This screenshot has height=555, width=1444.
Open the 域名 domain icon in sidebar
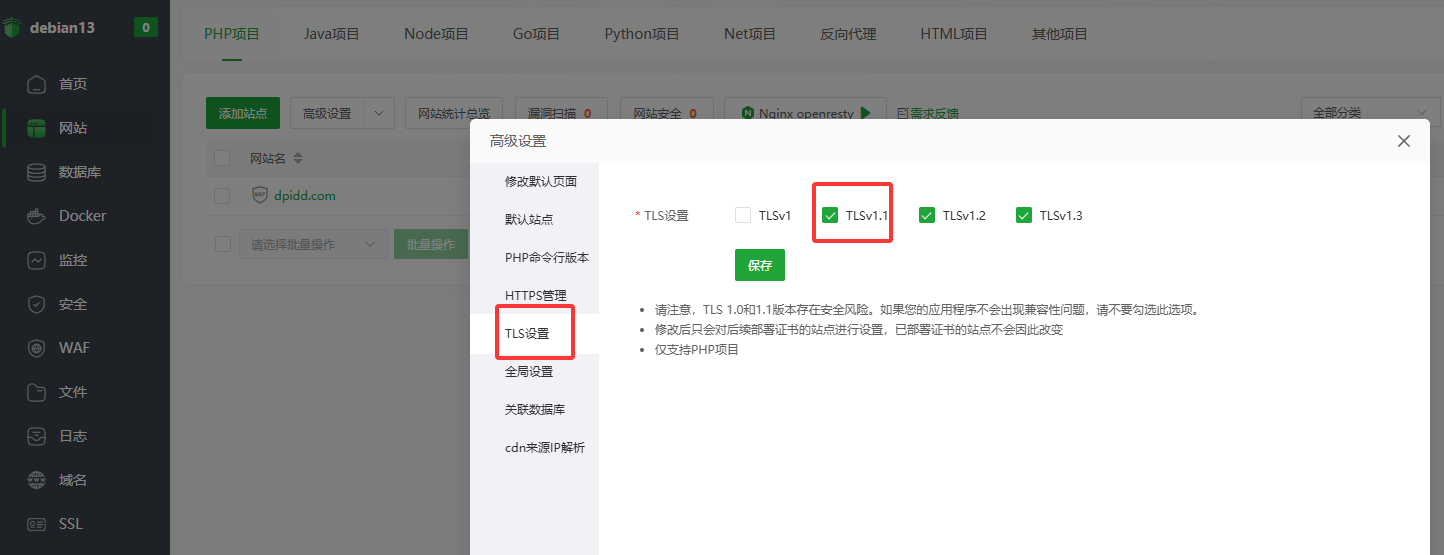37,480
